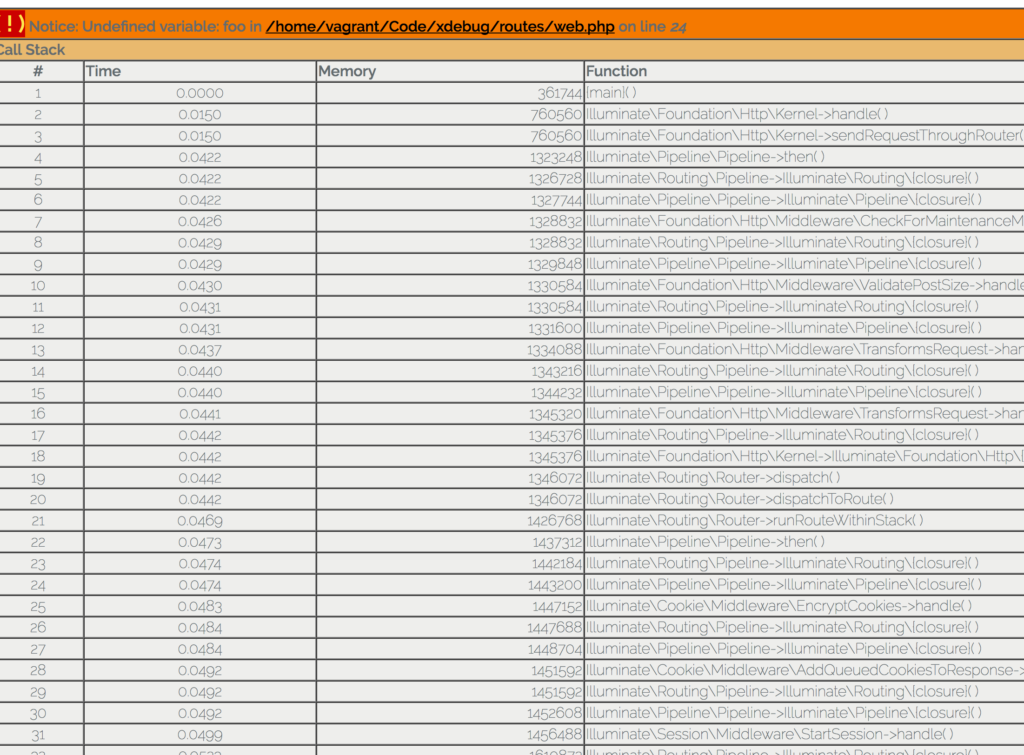Click the TransformsRequest function in row 16
Image resolution: width=1024 pixels, height=755 pixels.
tap(805, 413)
